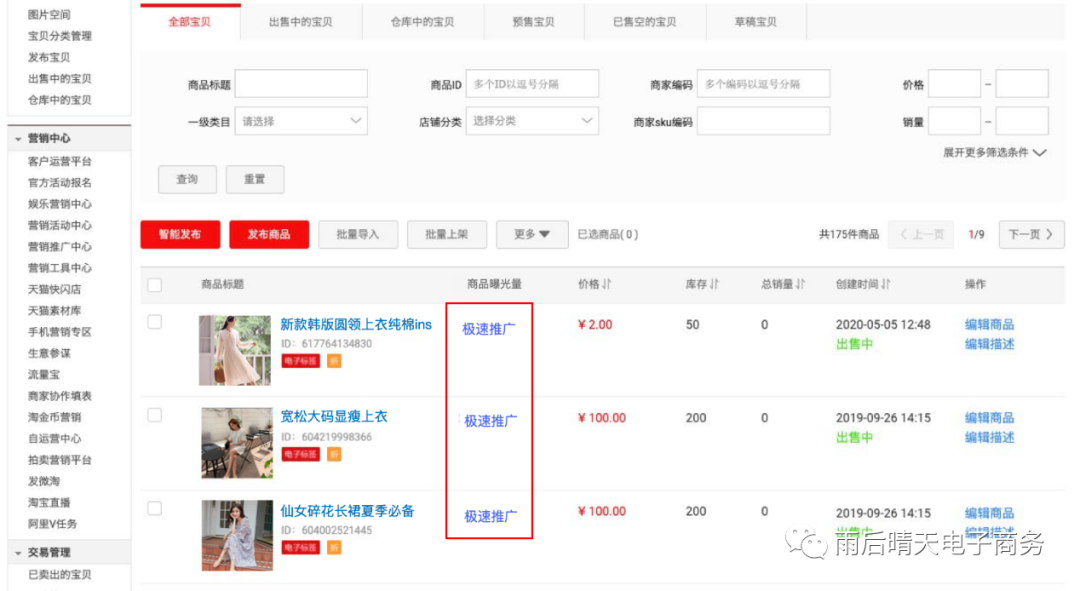Focus the 商品标题 input field
Screen dimensions: 1080x591
(x=301, y=84)
